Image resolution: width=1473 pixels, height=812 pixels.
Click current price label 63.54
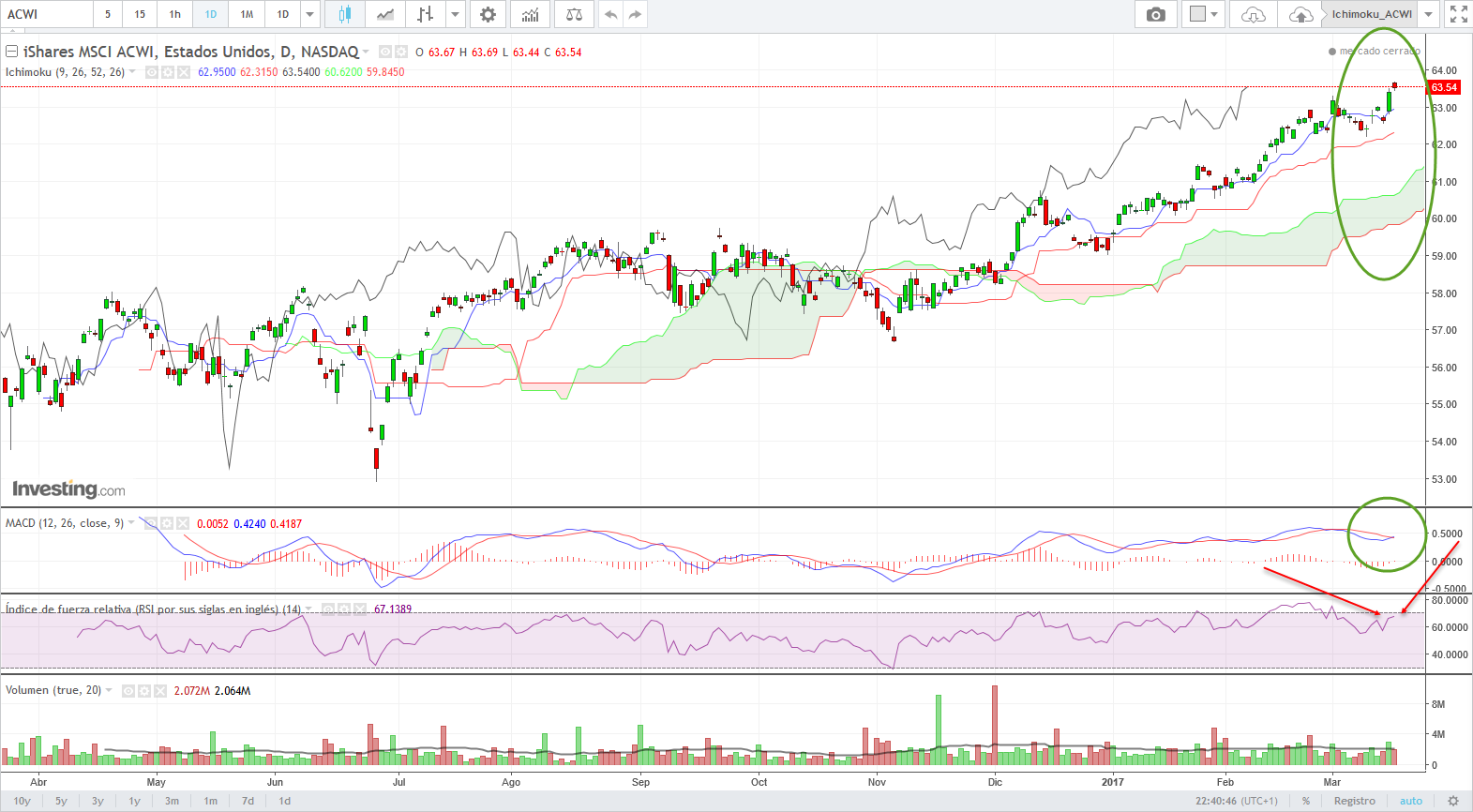(1444, 87)
